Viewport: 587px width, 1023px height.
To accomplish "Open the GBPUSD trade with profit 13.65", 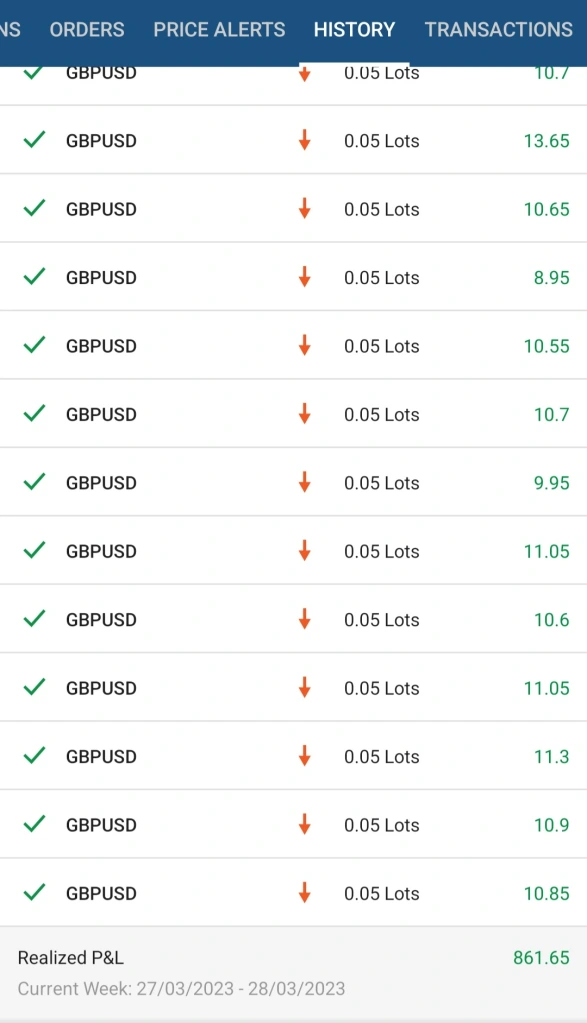I will click(294, 140).
